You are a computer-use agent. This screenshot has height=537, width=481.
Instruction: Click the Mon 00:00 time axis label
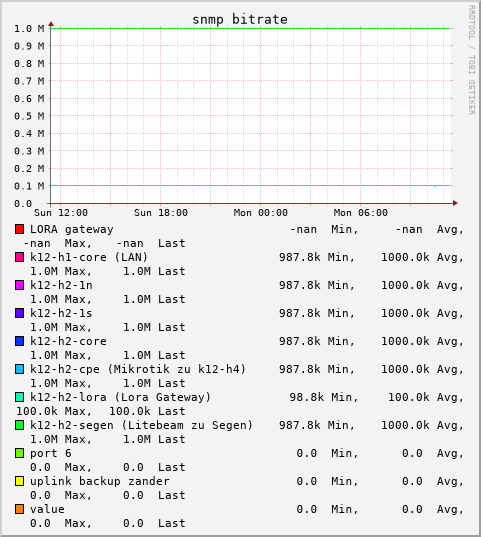(261, 213)
